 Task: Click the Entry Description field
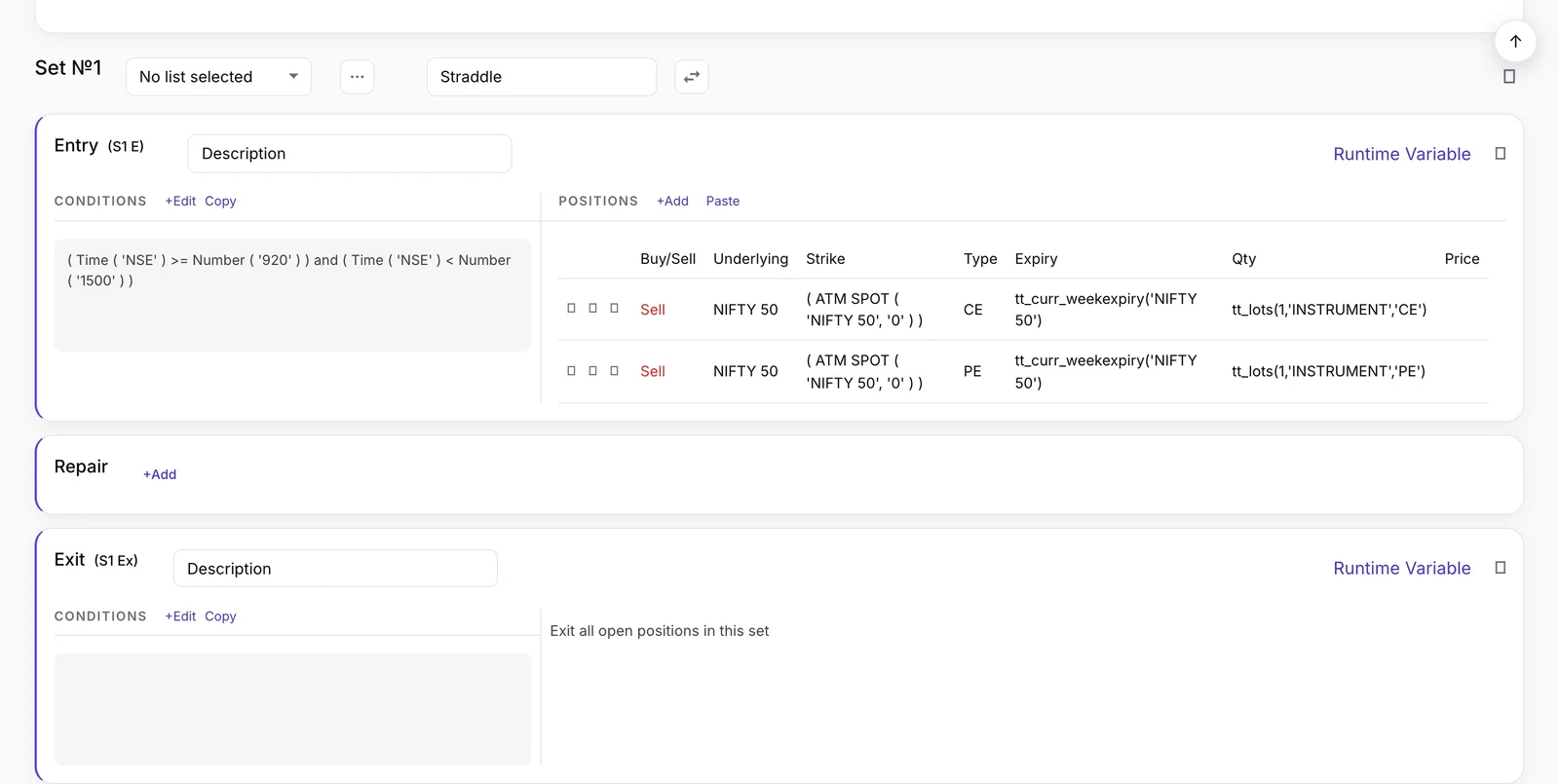pyautogui.click(x=350, y=154)
